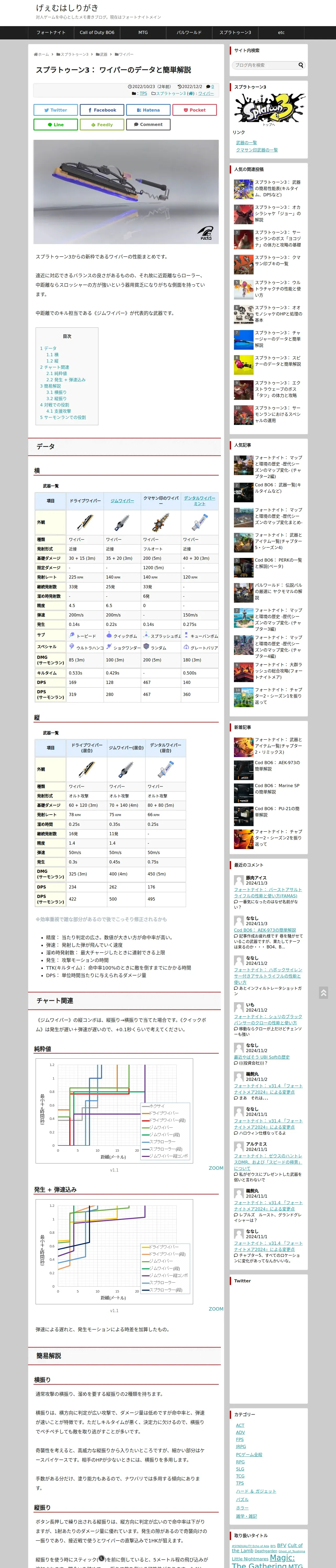This screenshot has width=336, height=1568.
Task: Open the スプラトゥーン3 menu item
Action: 235,33
